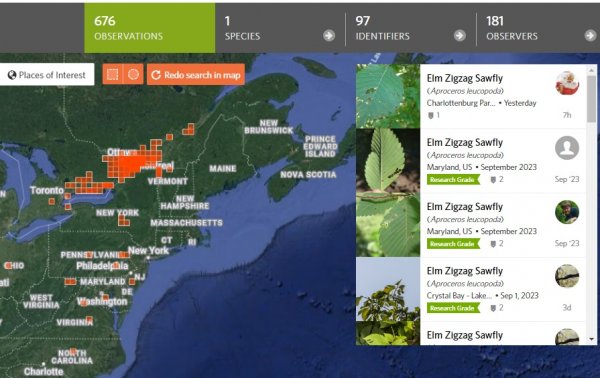
Task: Select the rectangle boundary selection tool
Action: [112, 74]
